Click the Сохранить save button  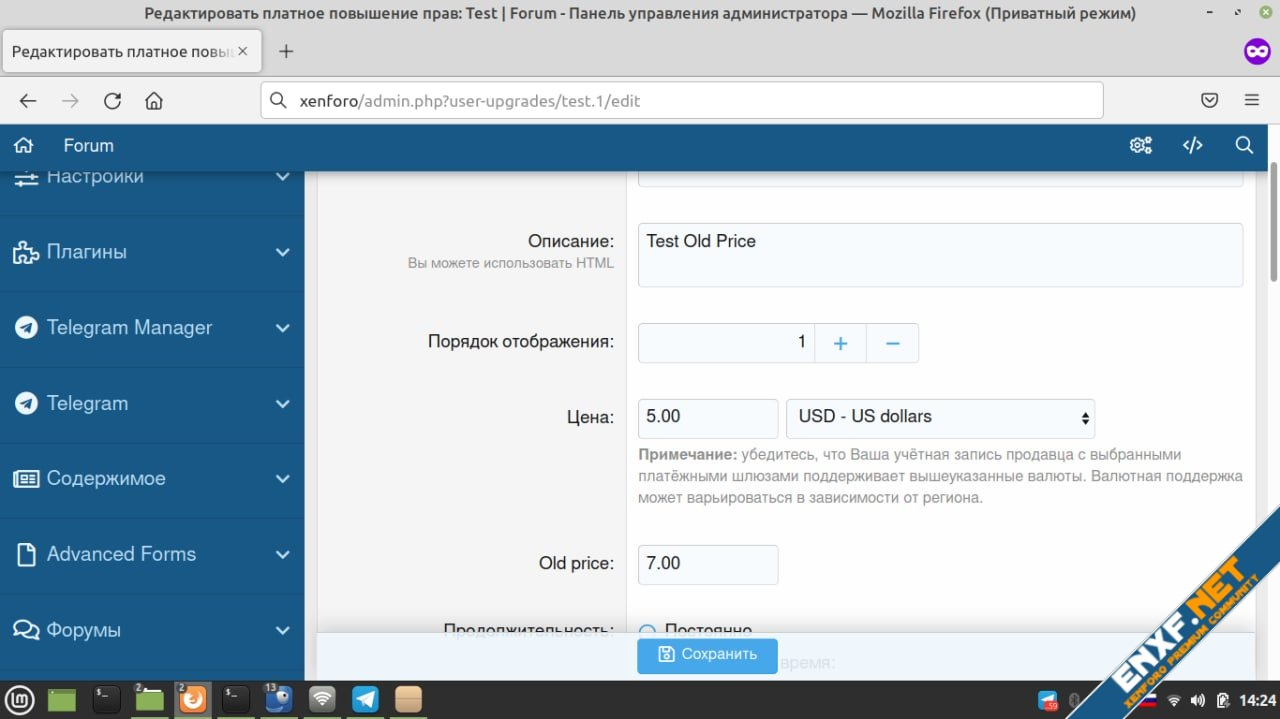tap(707, 655)
